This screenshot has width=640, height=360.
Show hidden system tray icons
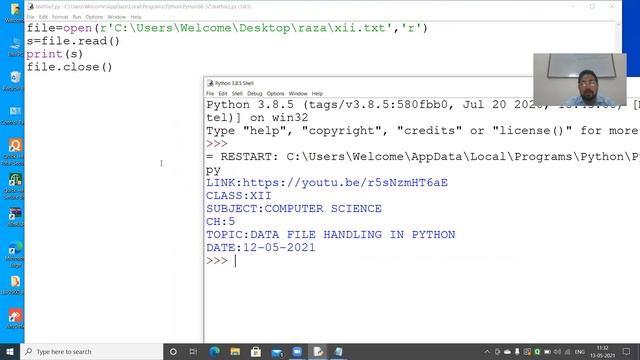[487, 351]
